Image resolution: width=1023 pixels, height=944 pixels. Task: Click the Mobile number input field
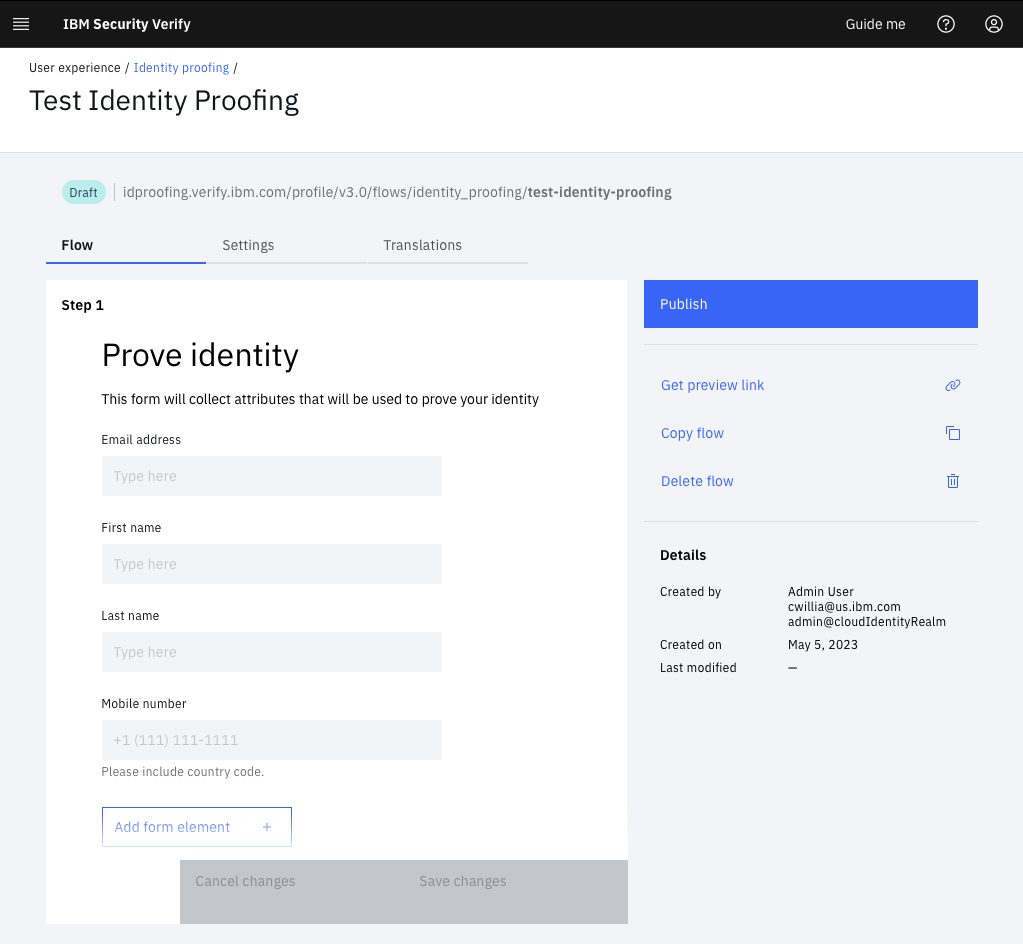tap(271, 740)
